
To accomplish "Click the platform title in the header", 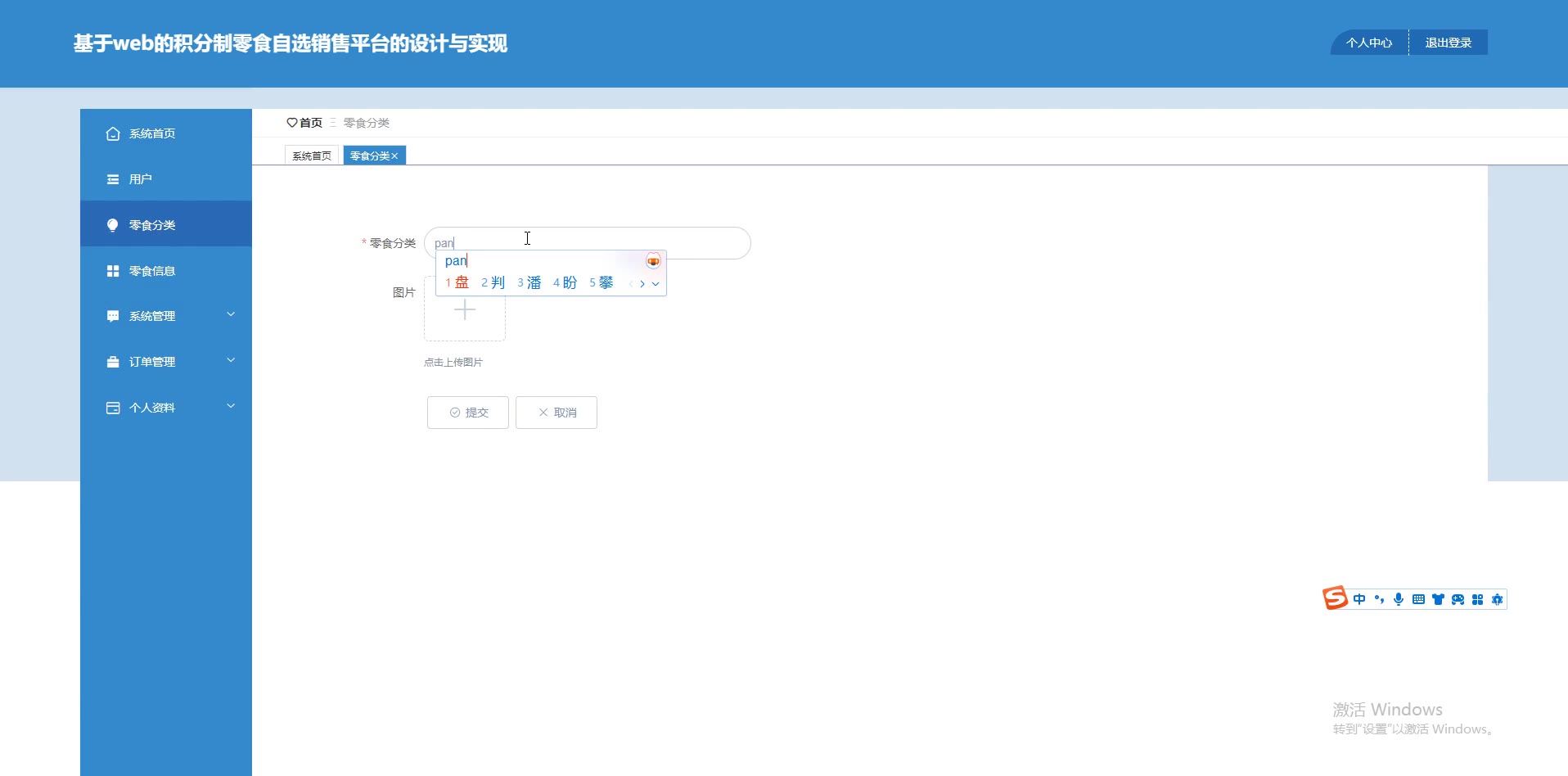I will (291, 43).
